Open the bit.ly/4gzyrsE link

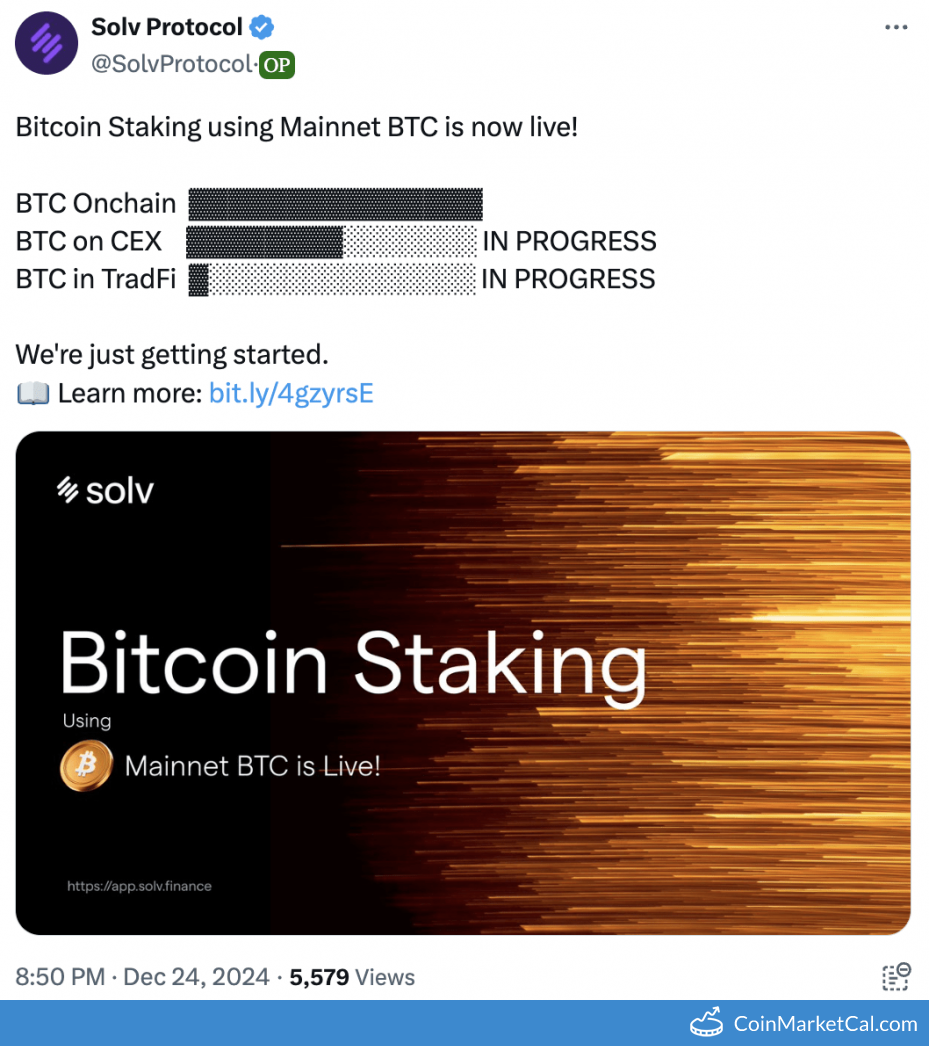pyautogui.click(x=291, y=393)
